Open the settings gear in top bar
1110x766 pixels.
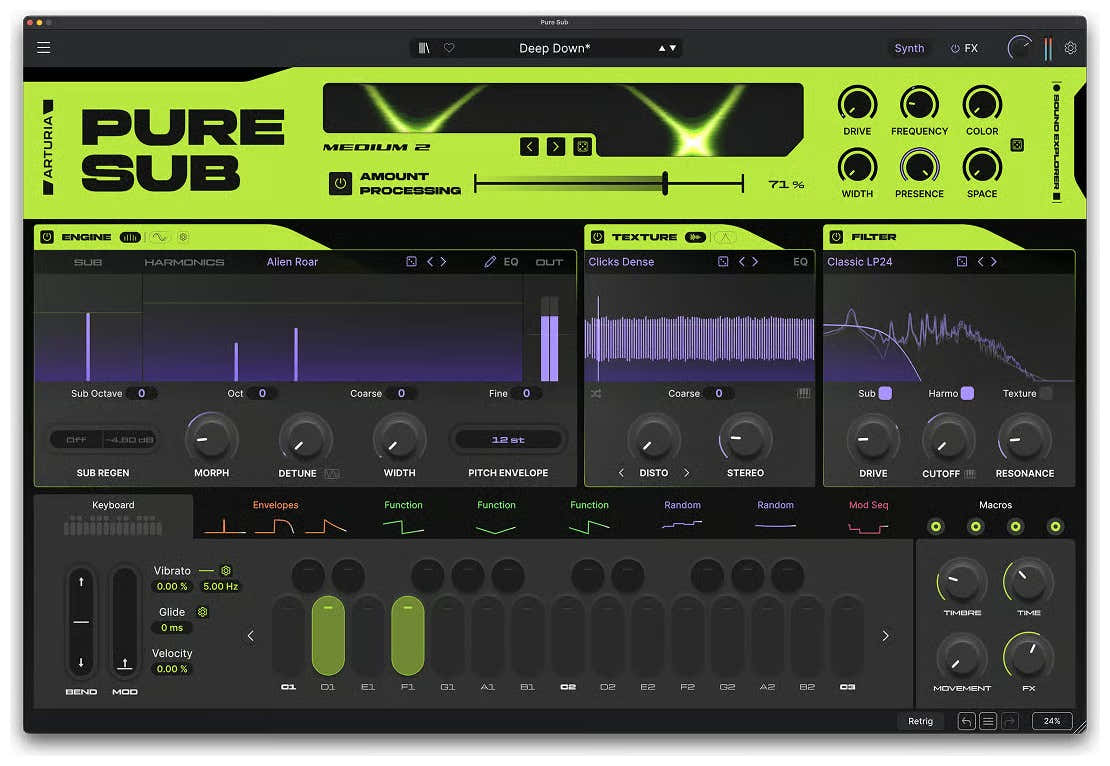point(1070,48)
